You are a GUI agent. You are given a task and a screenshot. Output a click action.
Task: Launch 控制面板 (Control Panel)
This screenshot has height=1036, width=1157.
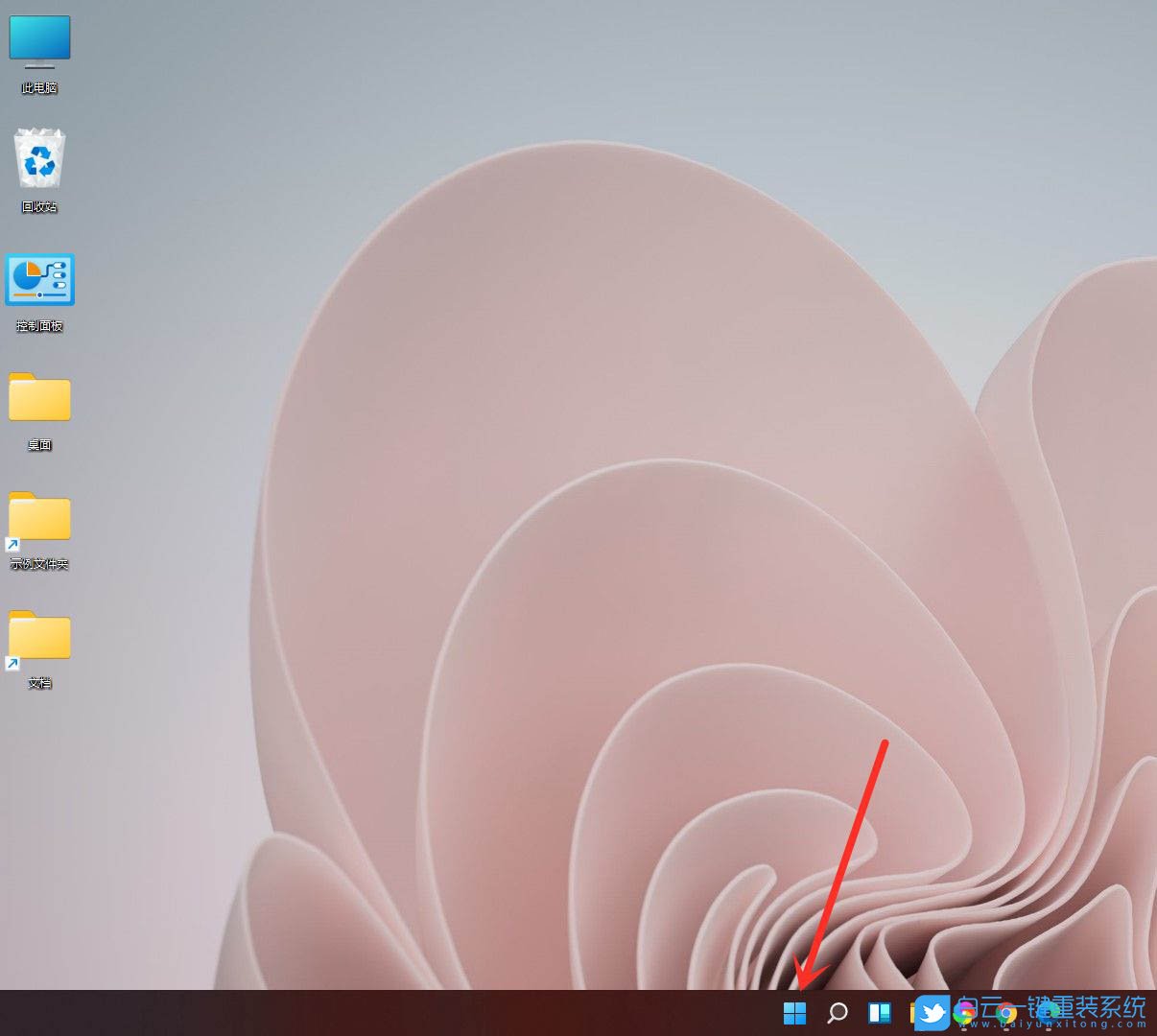pos(39,280)
